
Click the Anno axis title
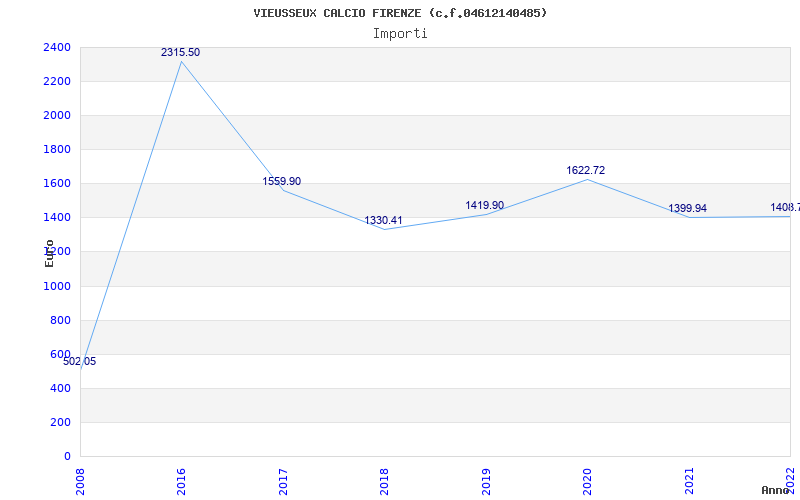tap(775, 490)
